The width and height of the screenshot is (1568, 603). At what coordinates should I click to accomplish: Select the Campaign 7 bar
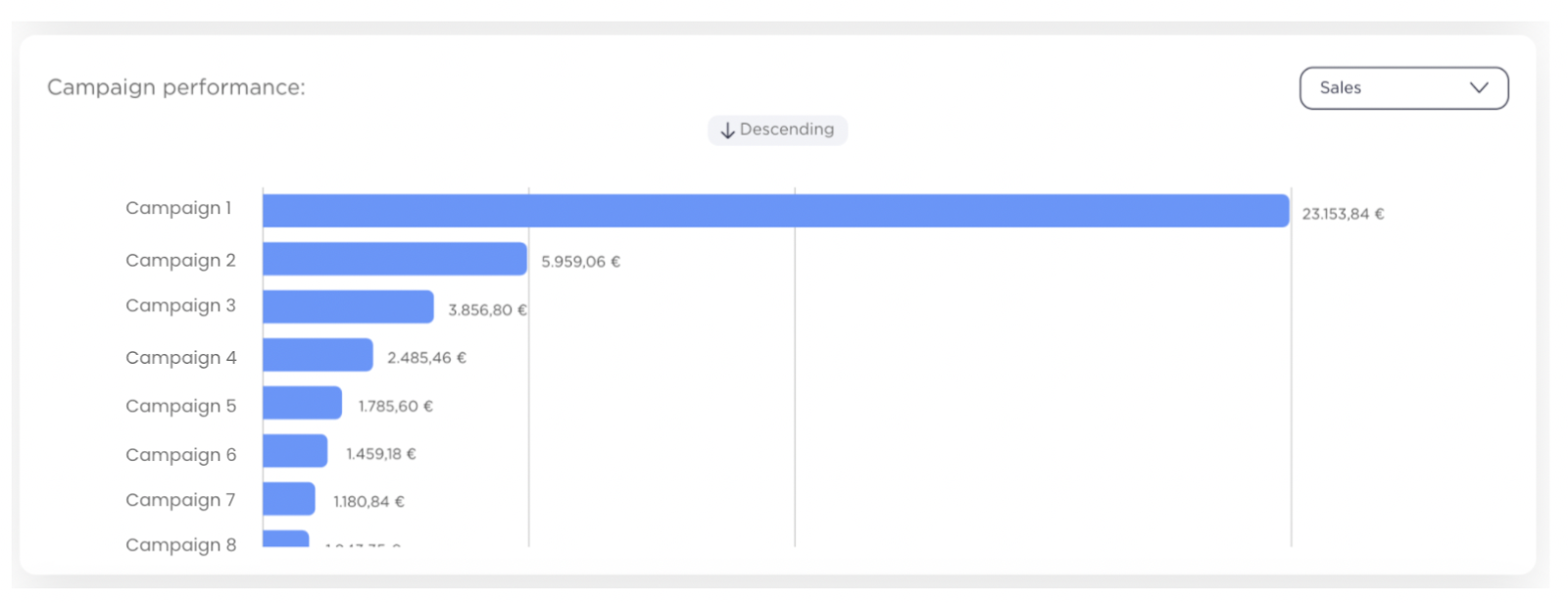point(289,499)
